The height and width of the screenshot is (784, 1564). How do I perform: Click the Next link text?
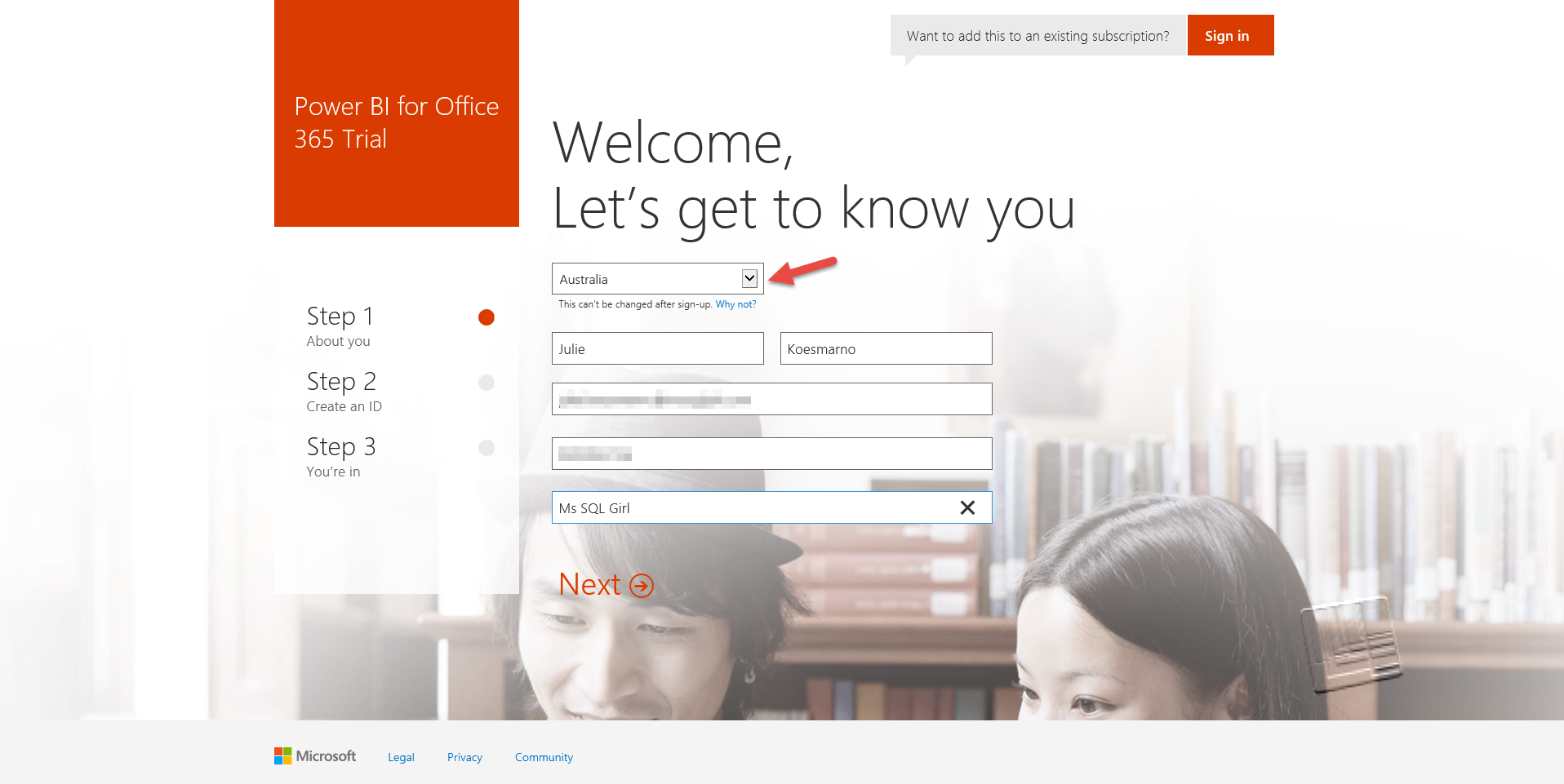coord(589,585)
